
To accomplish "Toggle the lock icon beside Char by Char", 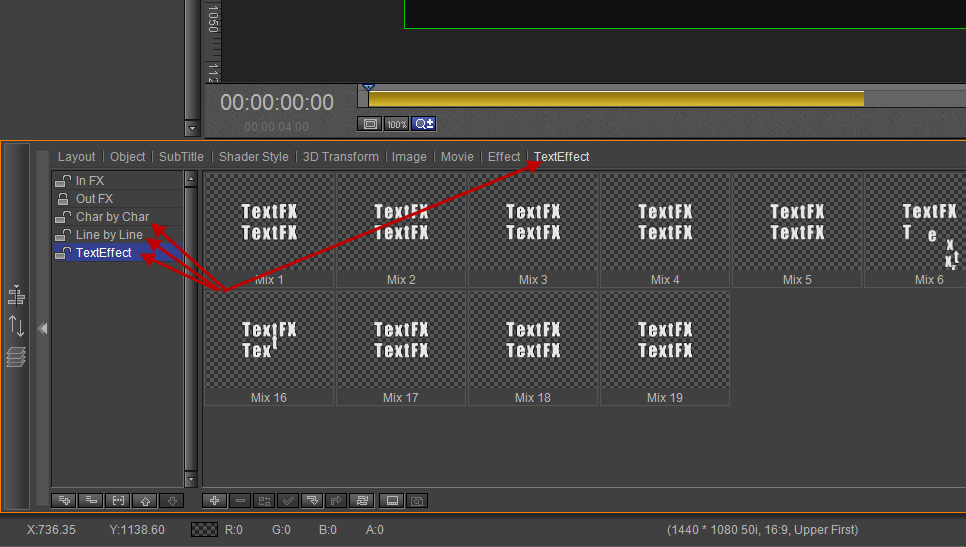I will 63,217.
